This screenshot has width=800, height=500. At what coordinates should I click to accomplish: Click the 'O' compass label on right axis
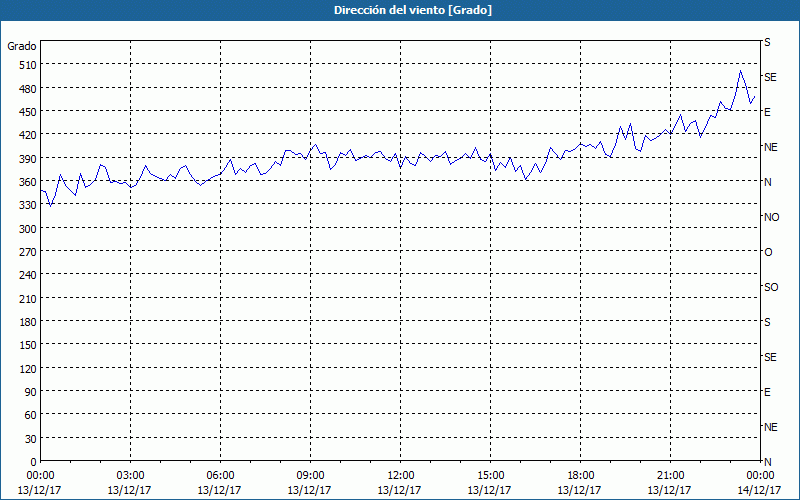pyautogui.click(x=768, y=252)
